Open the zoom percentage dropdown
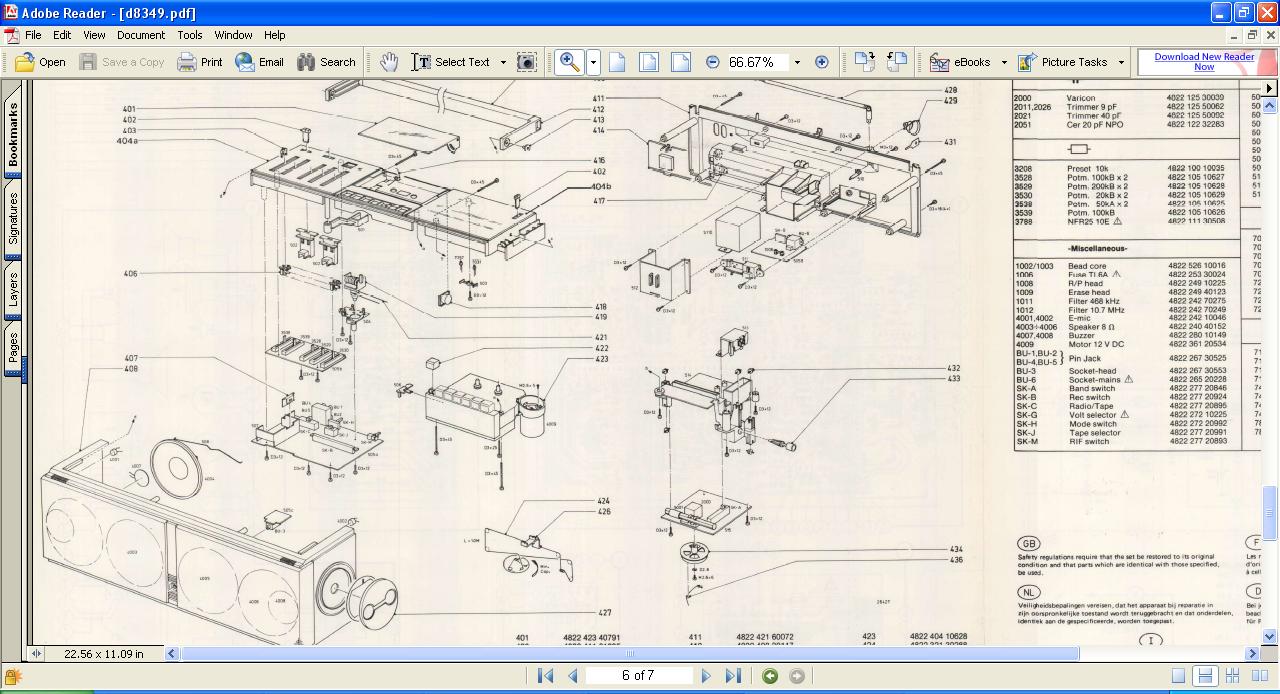Screen dimensions: 1280x694 coord(797,62)
